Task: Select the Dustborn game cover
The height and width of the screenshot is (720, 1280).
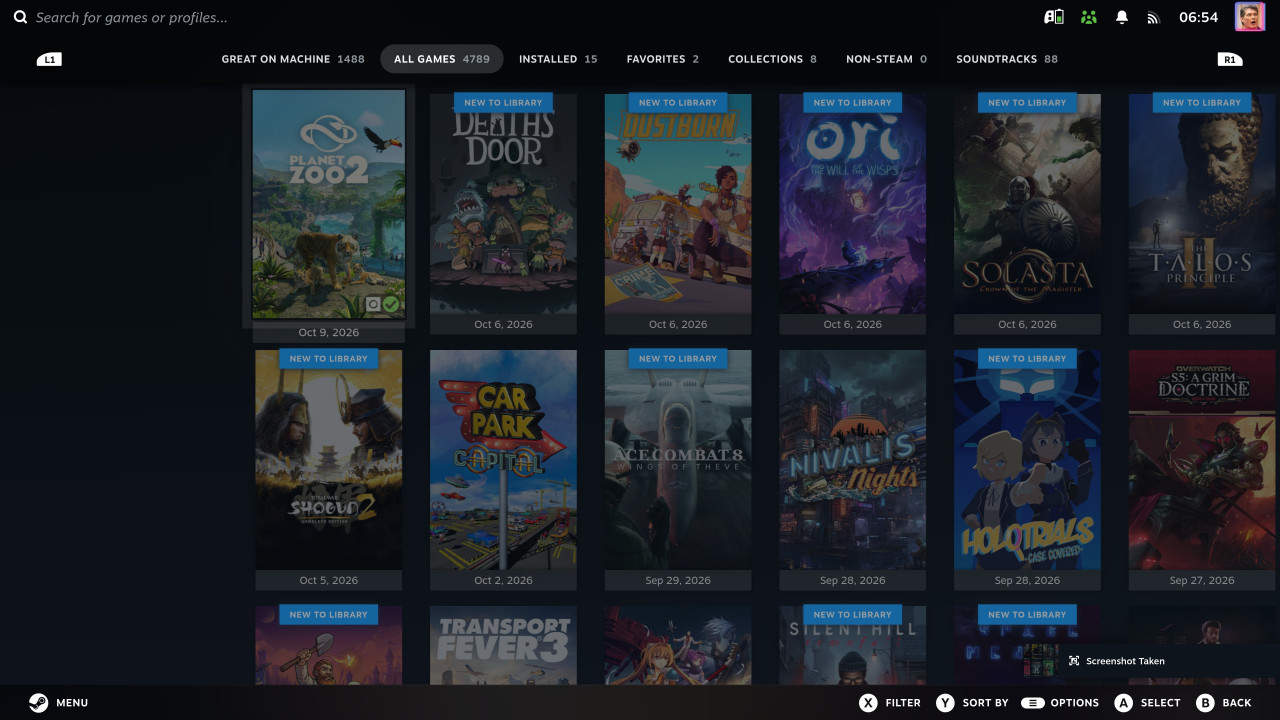Action: pos(678,204)
